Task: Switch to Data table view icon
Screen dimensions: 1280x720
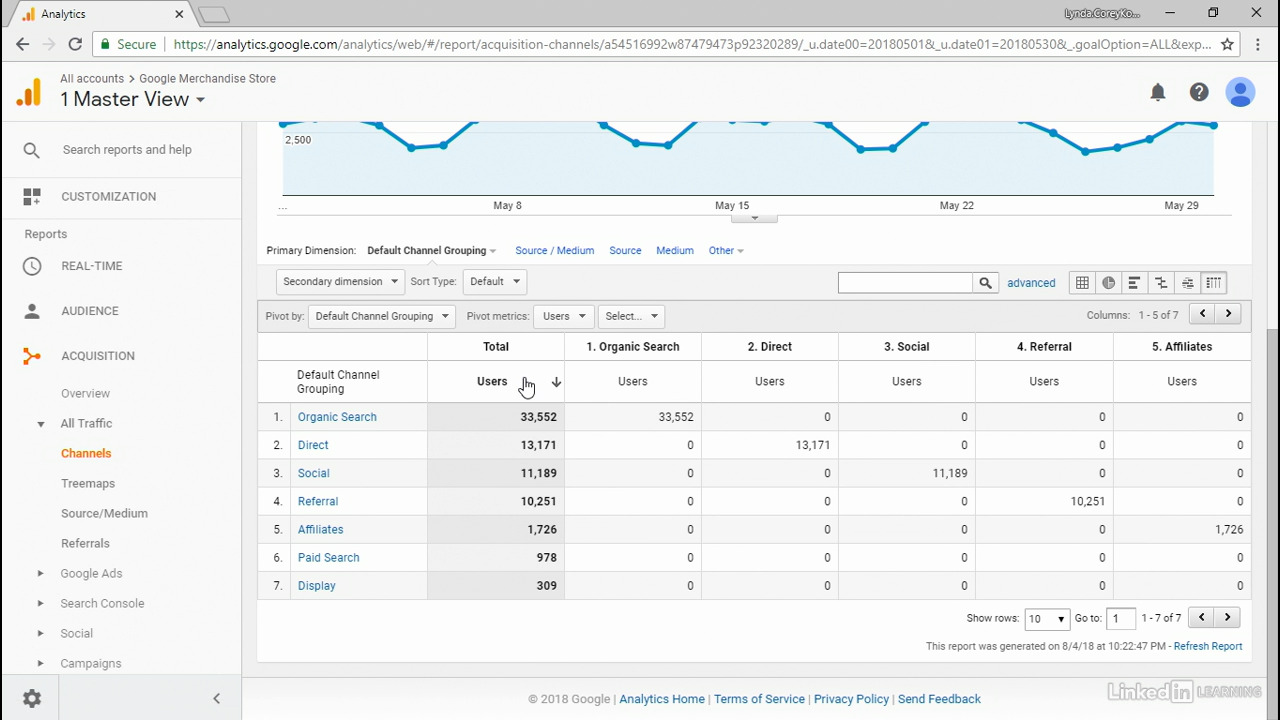Action: click(x=1082, y=283)
